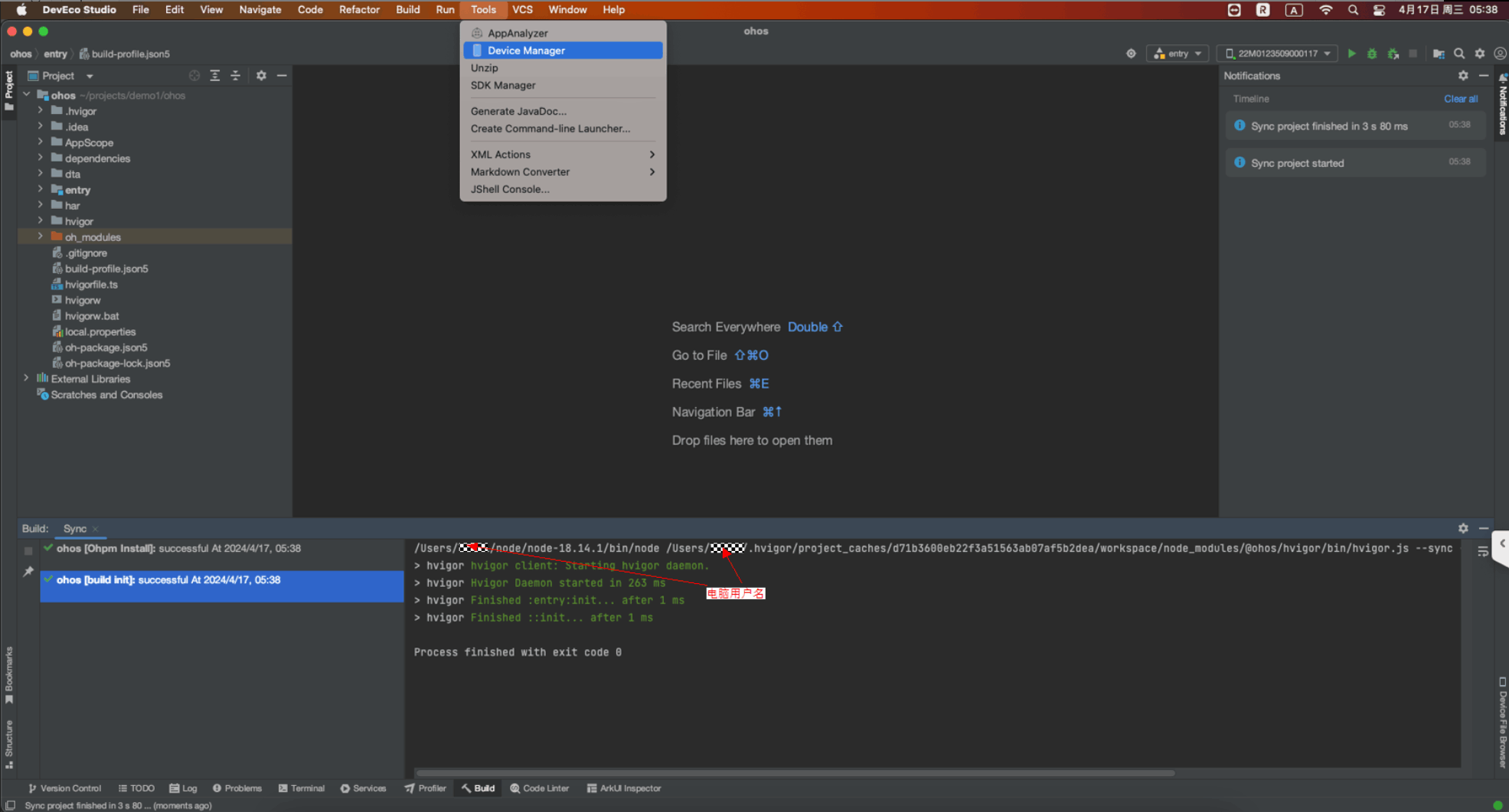Open Build panel settings gear

click(x=1463, y=529)
